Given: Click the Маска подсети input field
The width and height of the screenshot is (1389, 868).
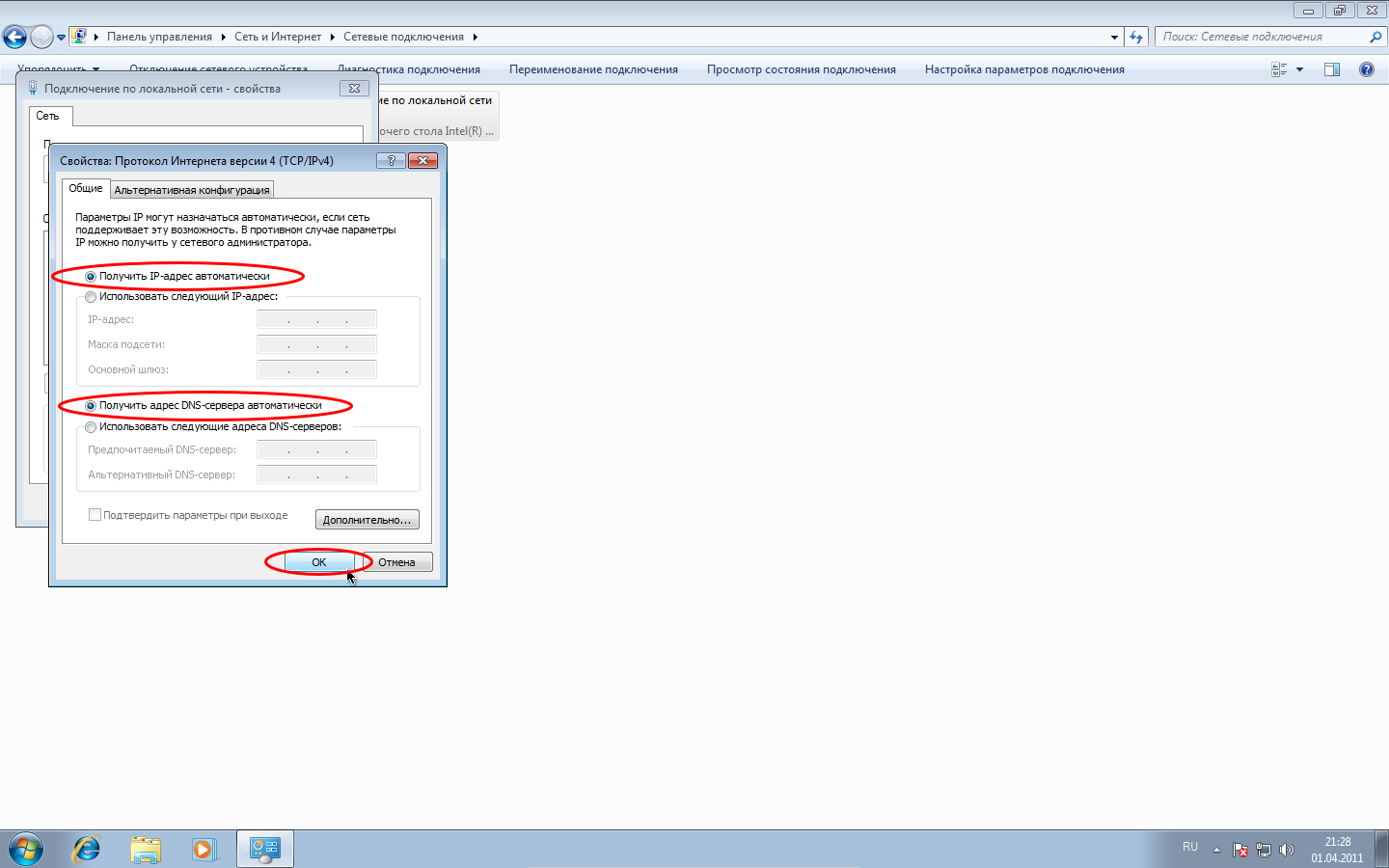Looking at the screenshot, I should click(316, 344).
